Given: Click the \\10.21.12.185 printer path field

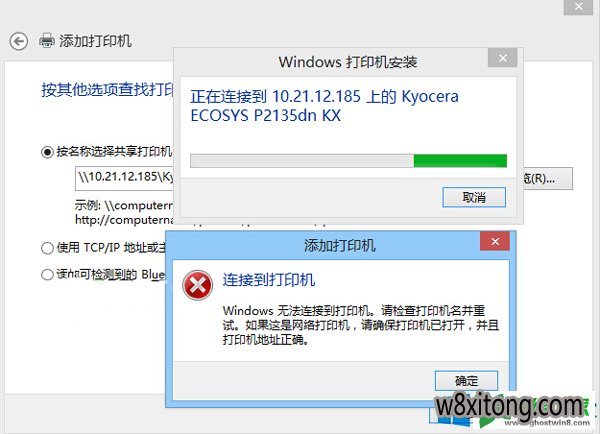Looking at the screenshot, I should tap(124, 178).
